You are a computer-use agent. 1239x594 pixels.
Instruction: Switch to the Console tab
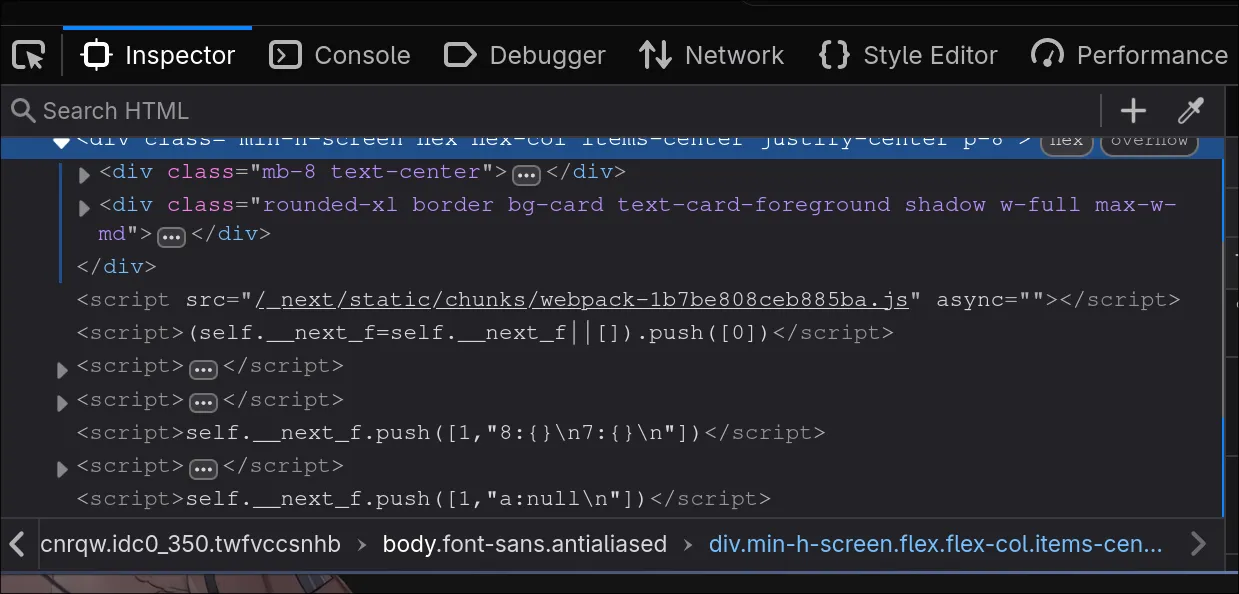point(340,55)
